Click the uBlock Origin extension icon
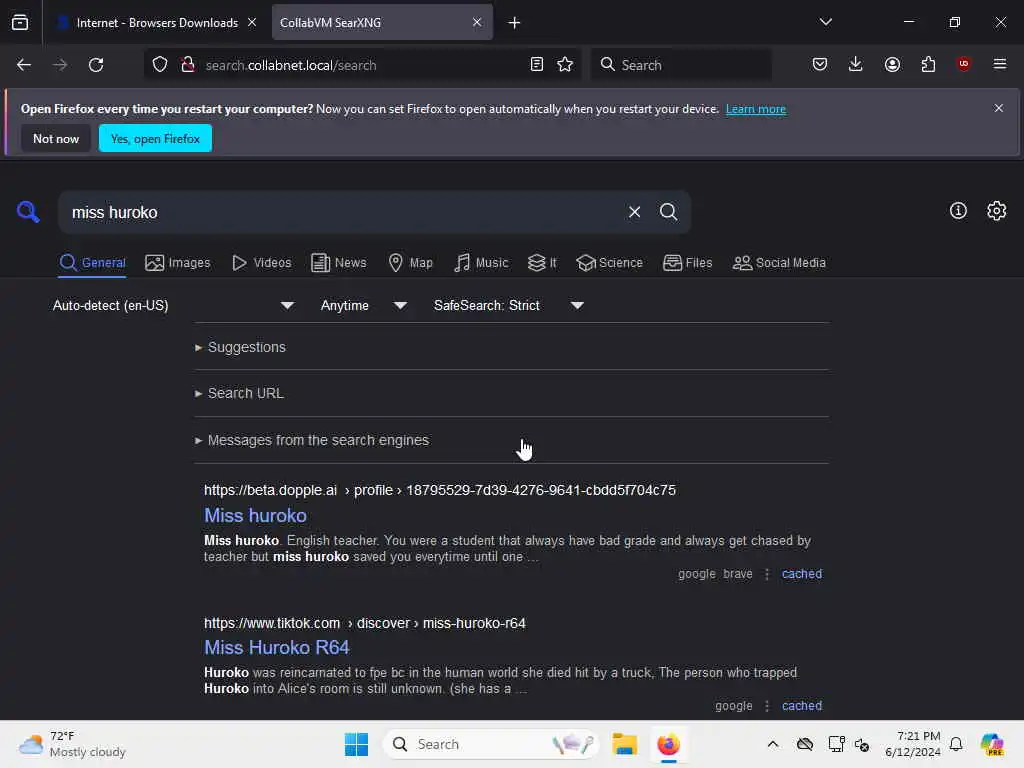The height and width of the screenshot is (768, 1024). [964, 64]
